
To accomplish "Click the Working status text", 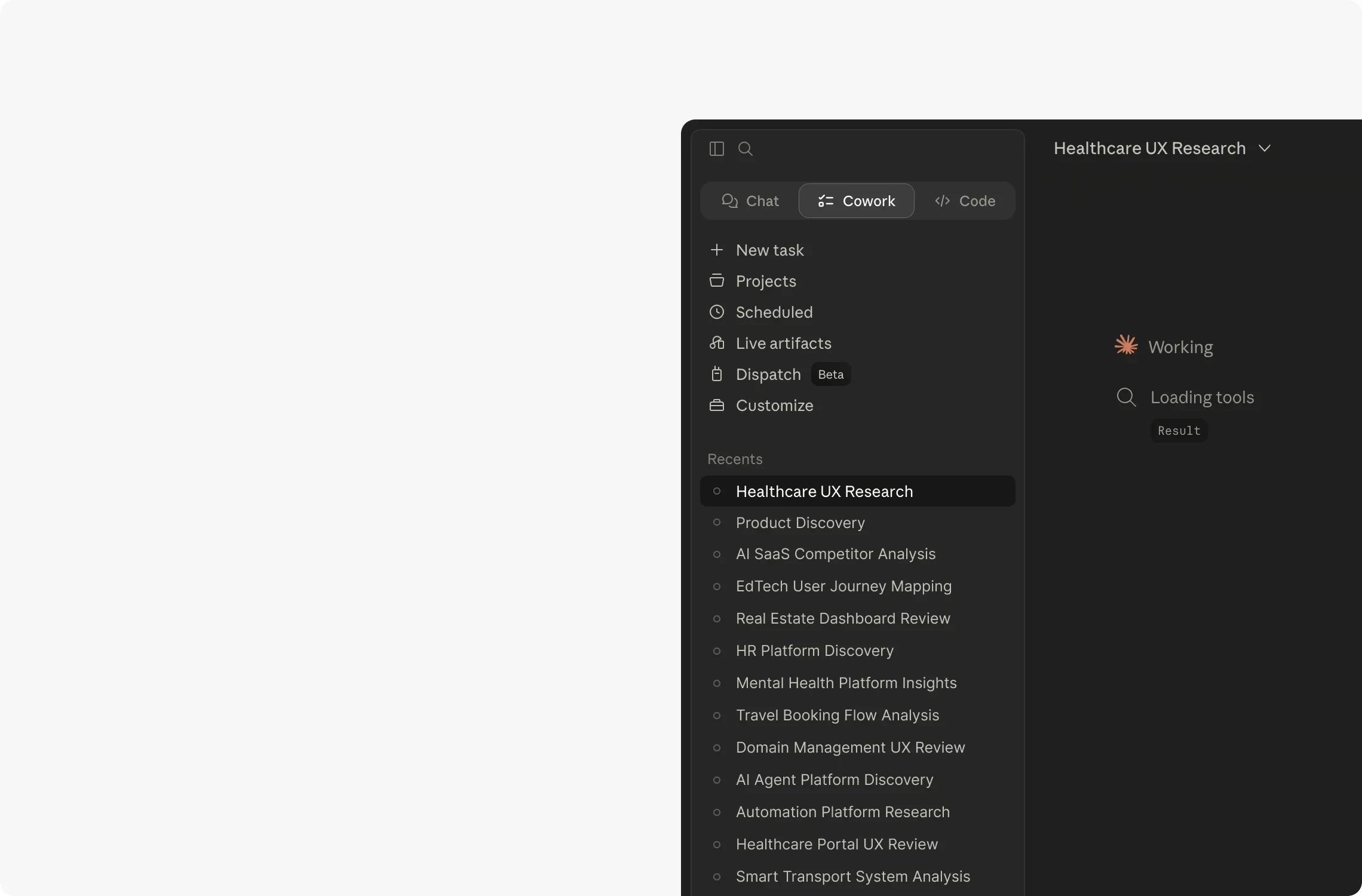I will [1180, 347].
